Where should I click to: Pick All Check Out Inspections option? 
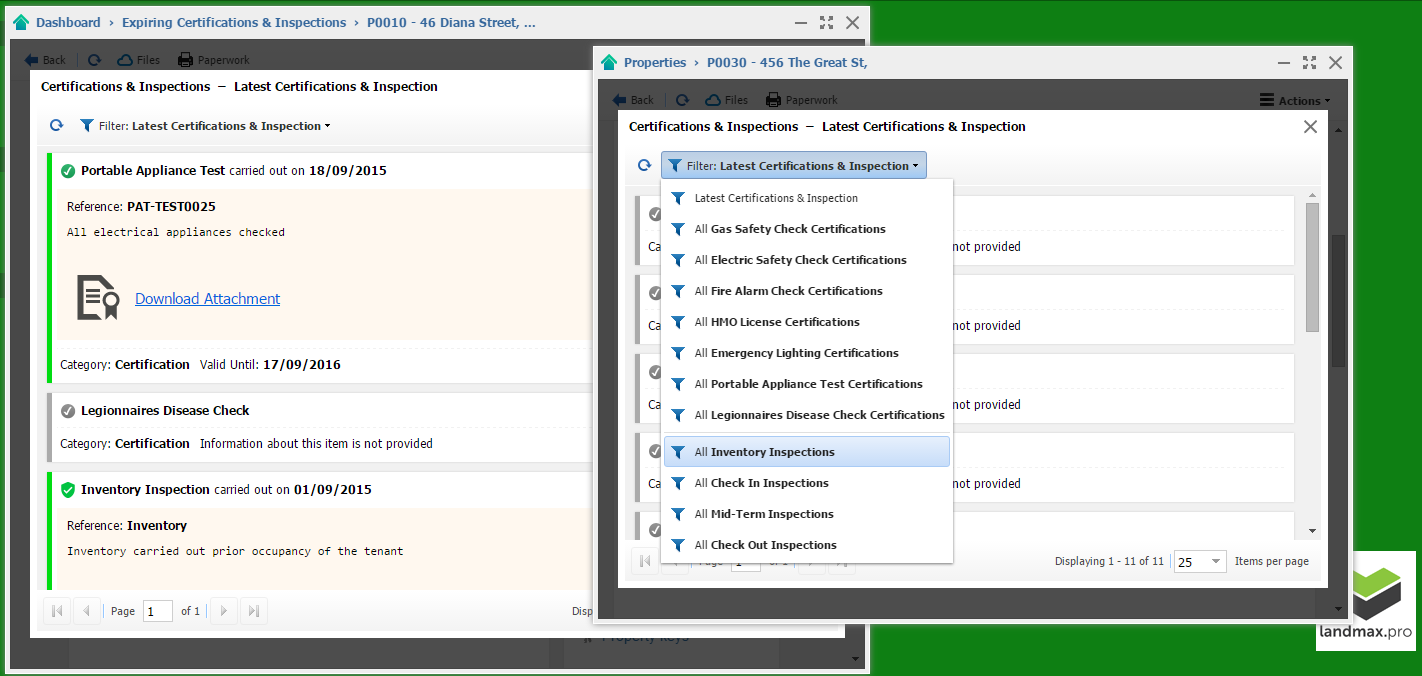click(x=765, y=545)
